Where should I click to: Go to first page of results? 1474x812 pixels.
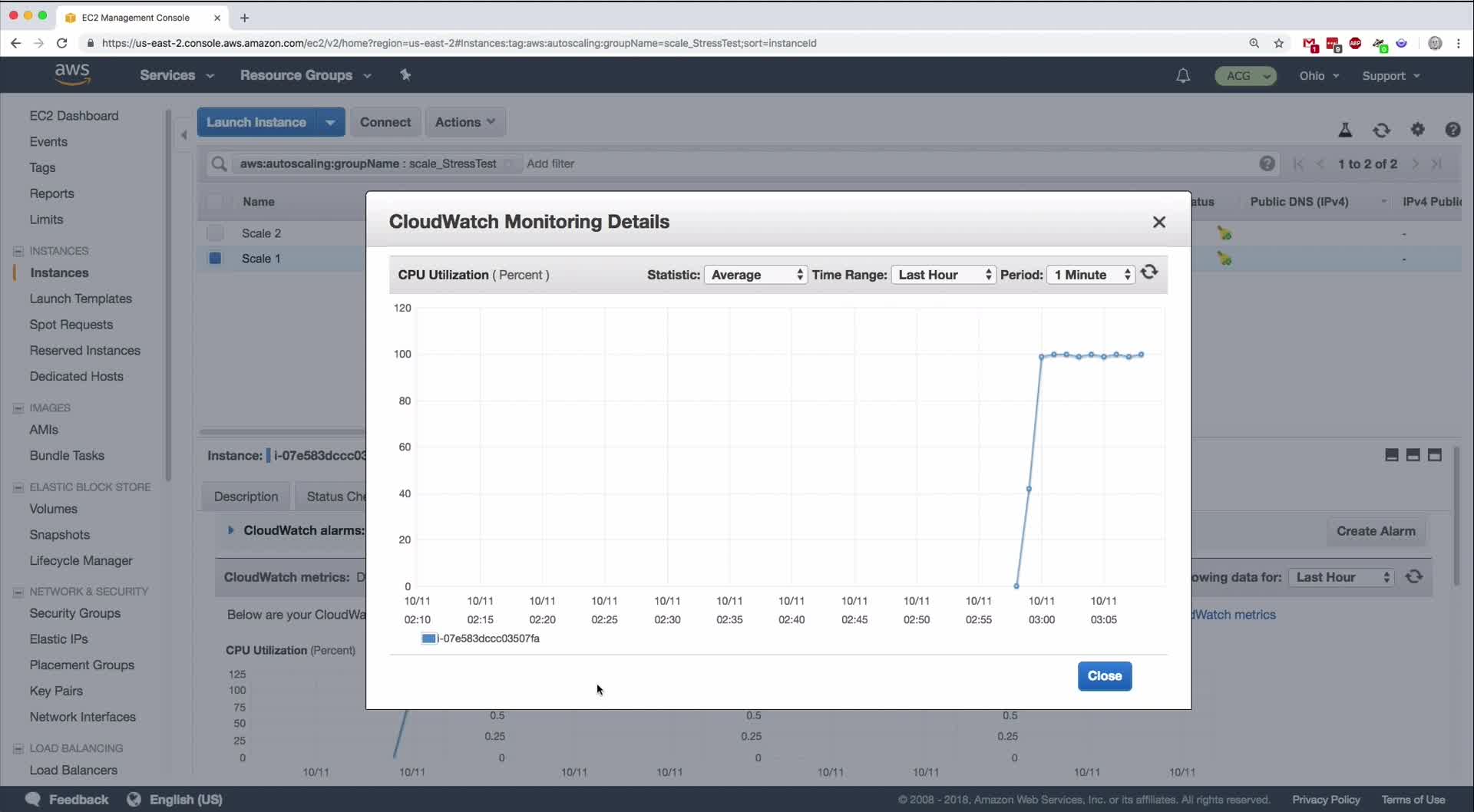point(1298,163)
